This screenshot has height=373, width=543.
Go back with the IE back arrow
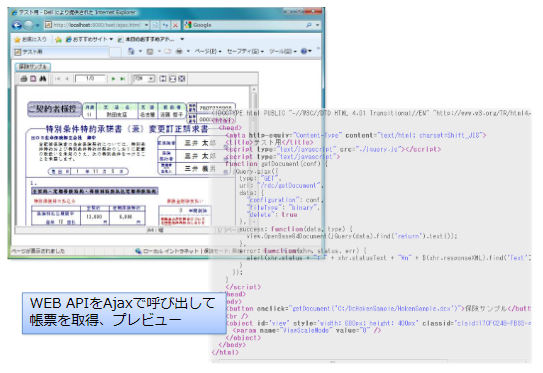pos(16,25)
